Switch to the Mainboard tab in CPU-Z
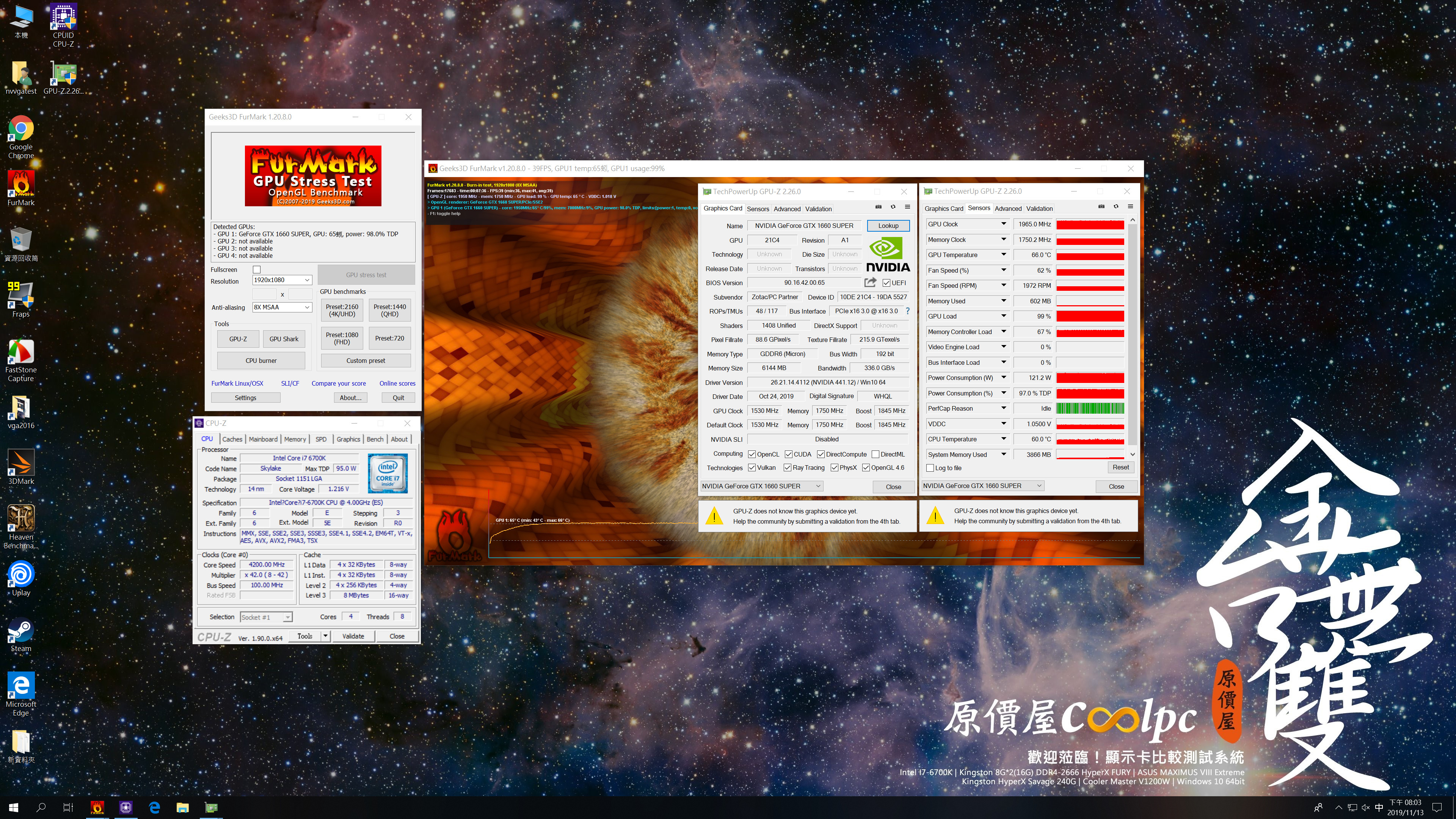Image resolution: width=1456 pixels, height=819 pixels. coord(263,439)
